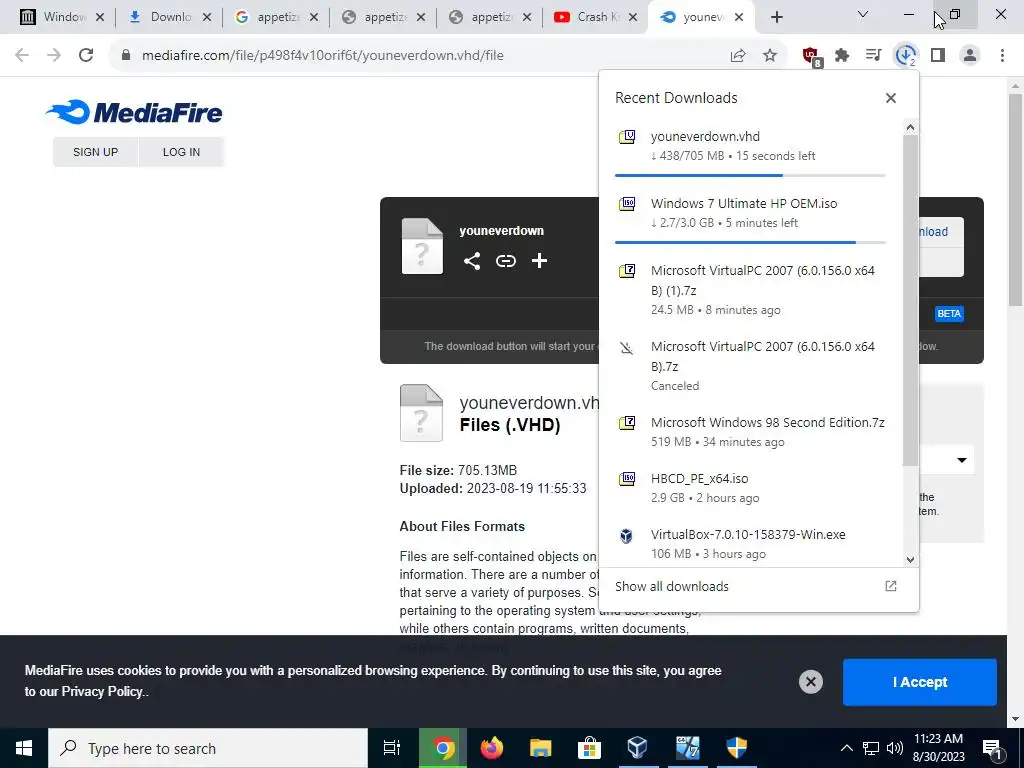The image size is (1024, 768).
Task: Click the downloads list scroll-up arrow
Action: click(x=910, y=127)
